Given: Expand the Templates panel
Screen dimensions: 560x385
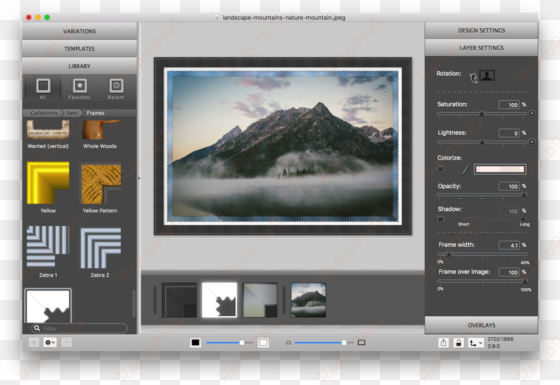Looking at the screenshot, I should [80, 48].
